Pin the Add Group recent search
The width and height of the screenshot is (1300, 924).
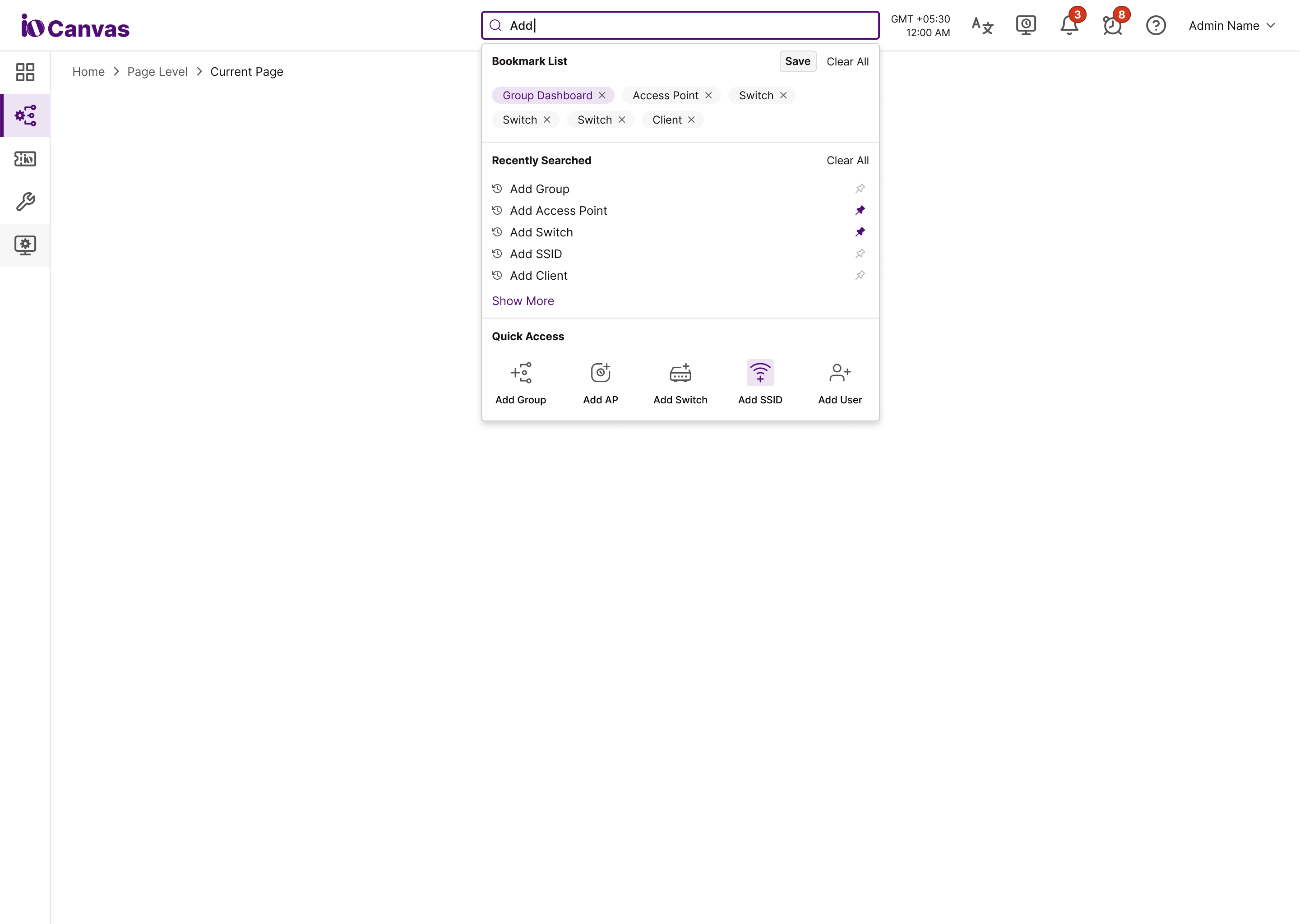coord(860,189)
